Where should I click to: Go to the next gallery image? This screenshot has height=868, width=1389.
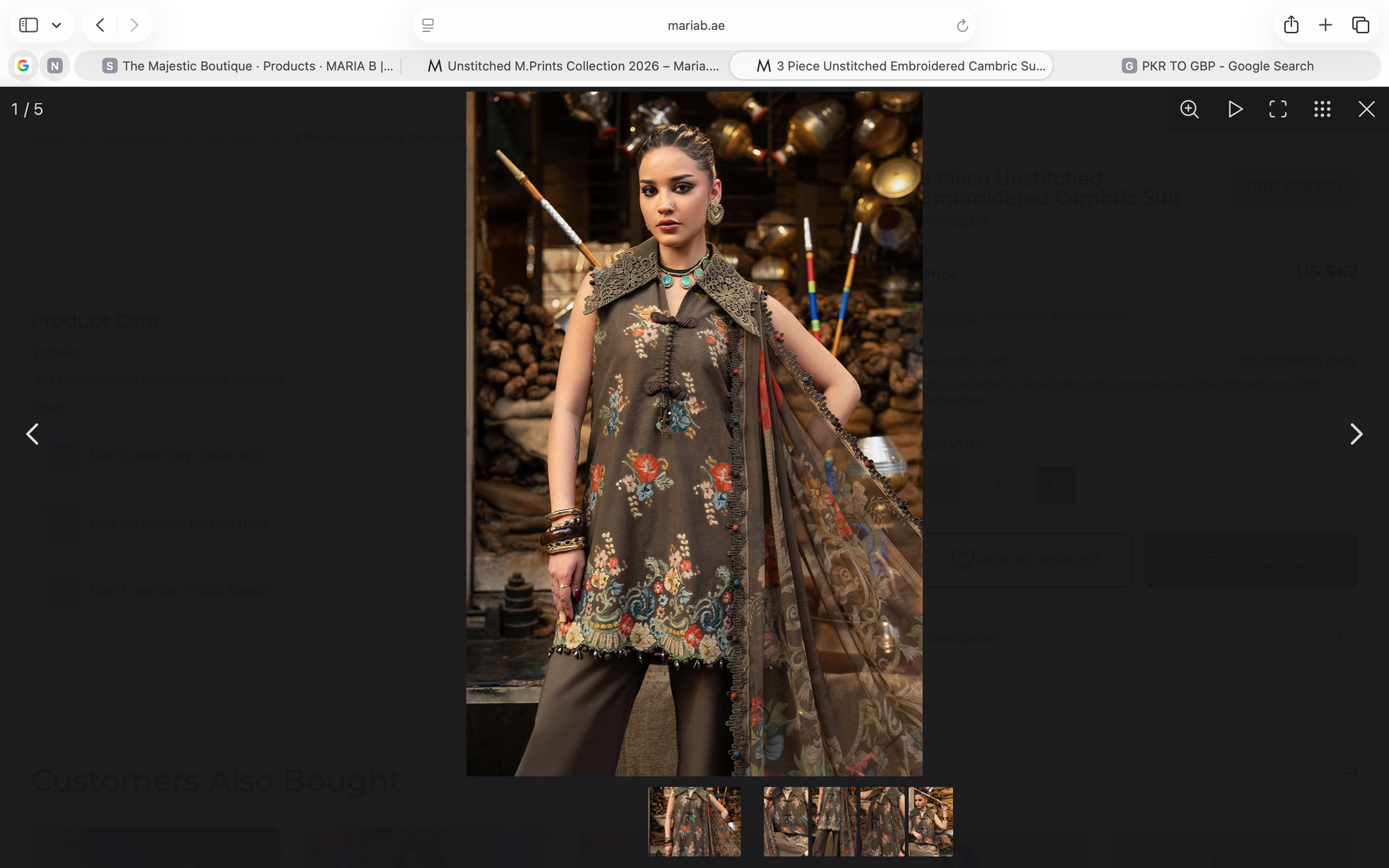[x=1356, y=434]
